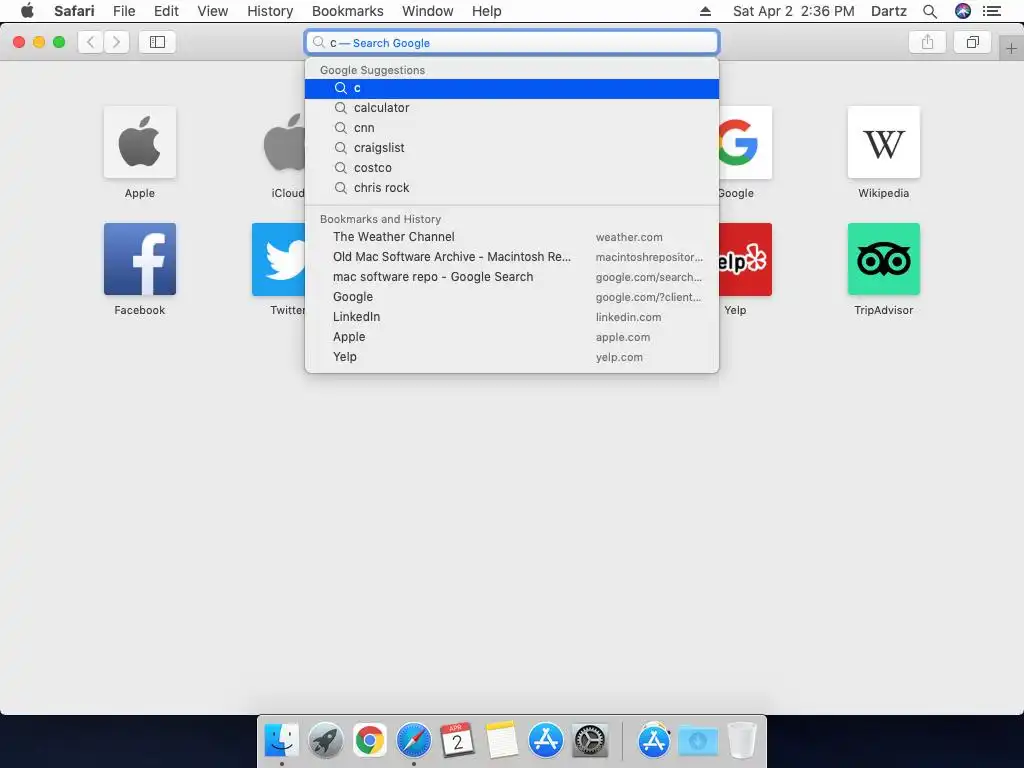This screenshot has height=768, width=1024.
Task: Open the Trash in the Dock
Action: (x=742, y=741)
